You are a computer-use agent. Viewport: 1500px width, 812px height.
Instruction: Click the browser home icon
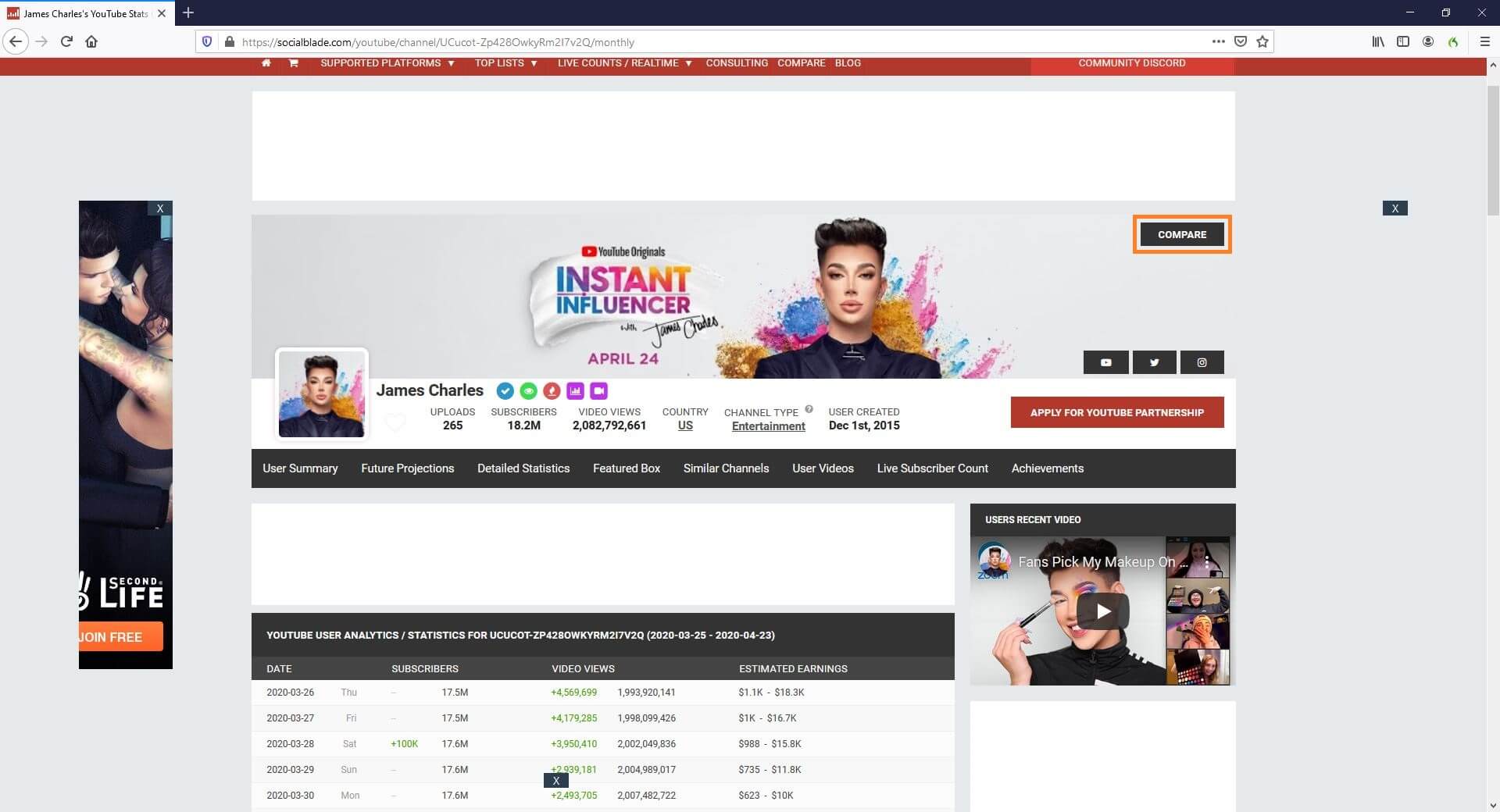point(91,41)
